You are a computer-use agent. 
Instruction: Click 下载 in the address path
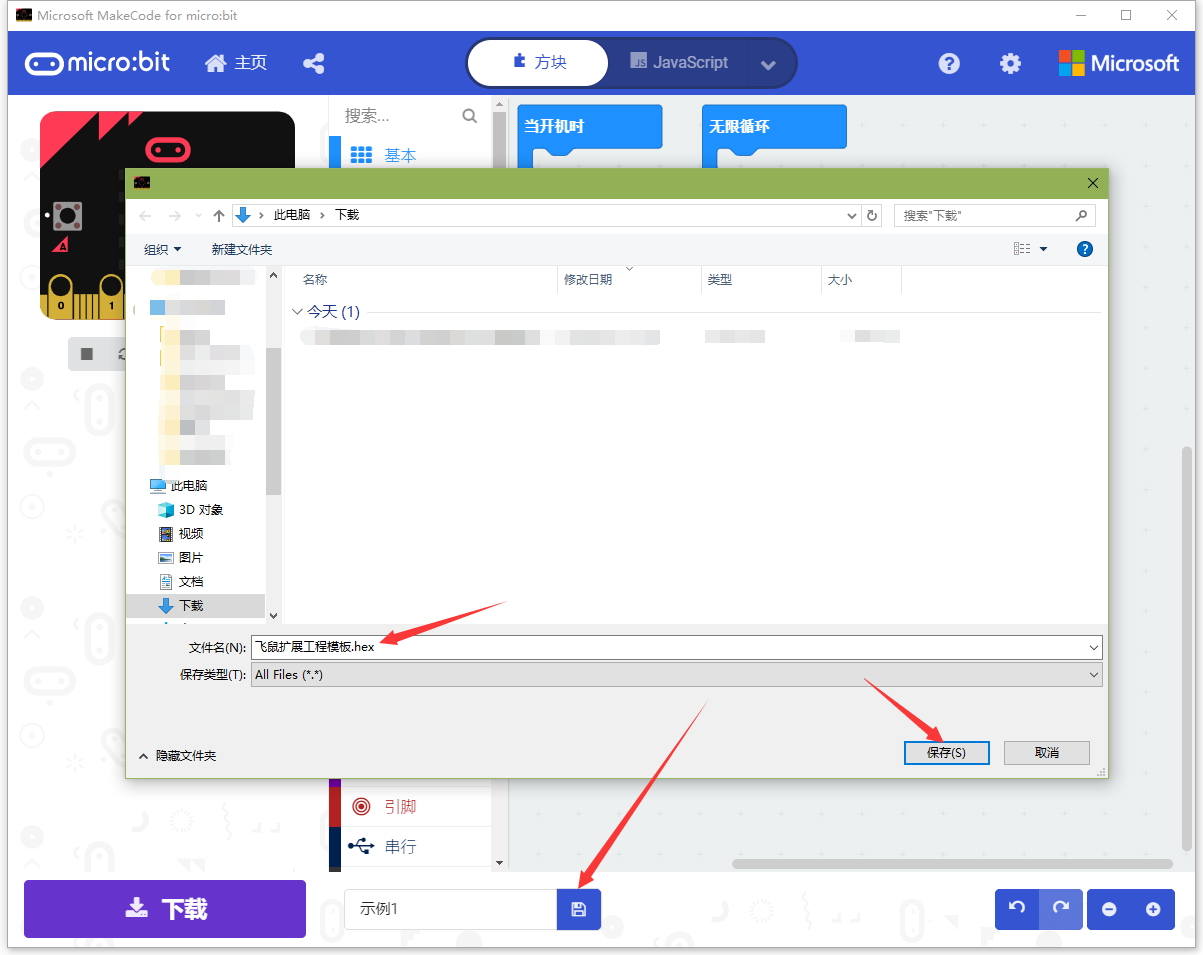tap(347, 215)
